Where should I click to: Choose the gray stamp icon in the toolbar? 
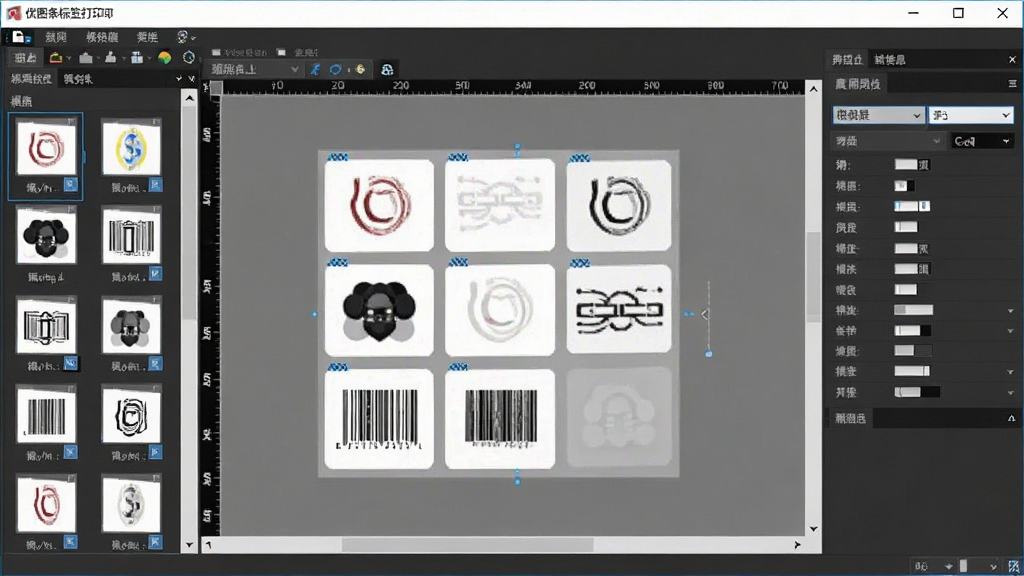click(x=110, y=58)
